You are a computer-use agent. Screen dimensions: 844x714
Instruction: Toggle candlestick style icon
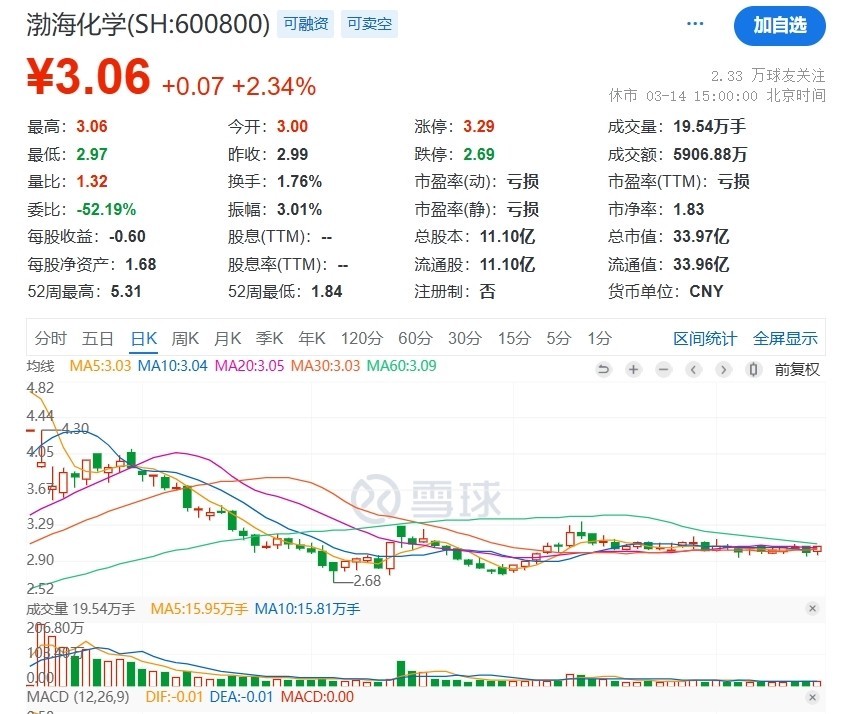tap(754, 369)
